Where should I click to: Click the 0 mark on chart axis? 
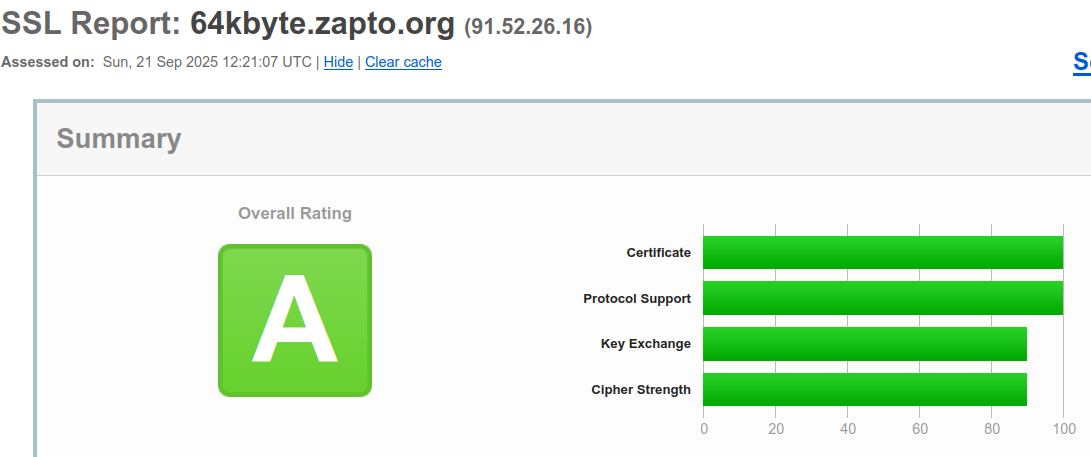(704, 429)
